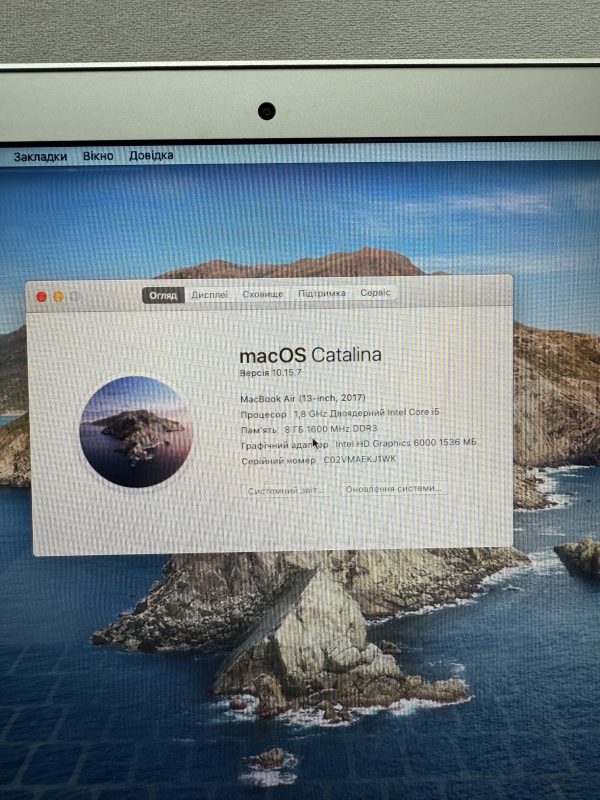Open the Закладки menu
Screen dimensions: 600x800
coord(40,157)
